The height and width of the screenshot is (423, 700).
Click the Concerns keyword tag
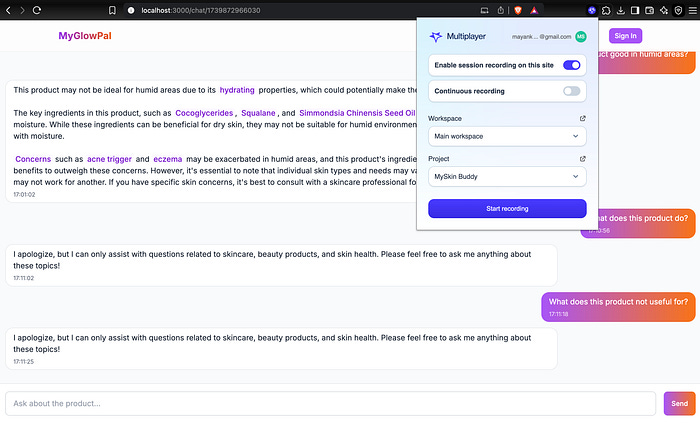(x=33, y=159)
